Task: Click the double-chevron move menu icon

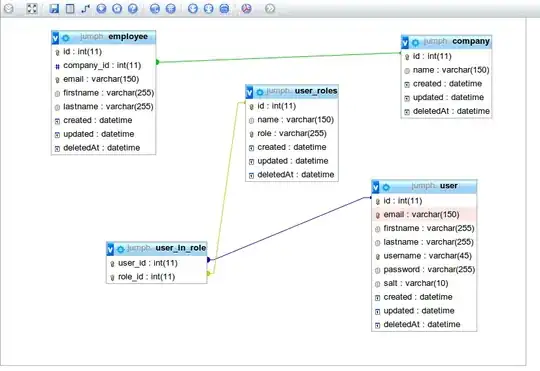Action: click(270, 9)
